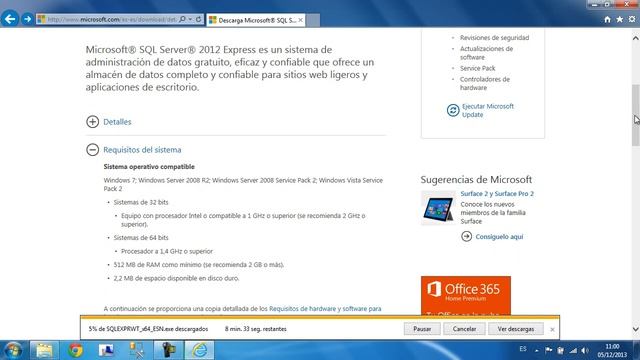Click the 11:00 clock and date
This screenshot has width=640, height=360.
click(x=612, y=351)
